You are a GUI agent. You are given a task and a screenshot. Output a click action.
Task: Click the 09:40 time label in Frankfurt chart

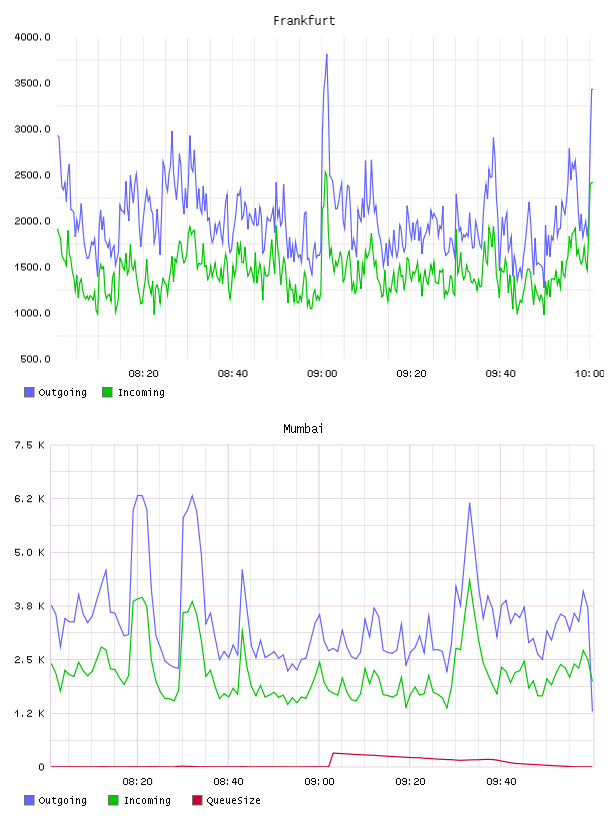500,374
